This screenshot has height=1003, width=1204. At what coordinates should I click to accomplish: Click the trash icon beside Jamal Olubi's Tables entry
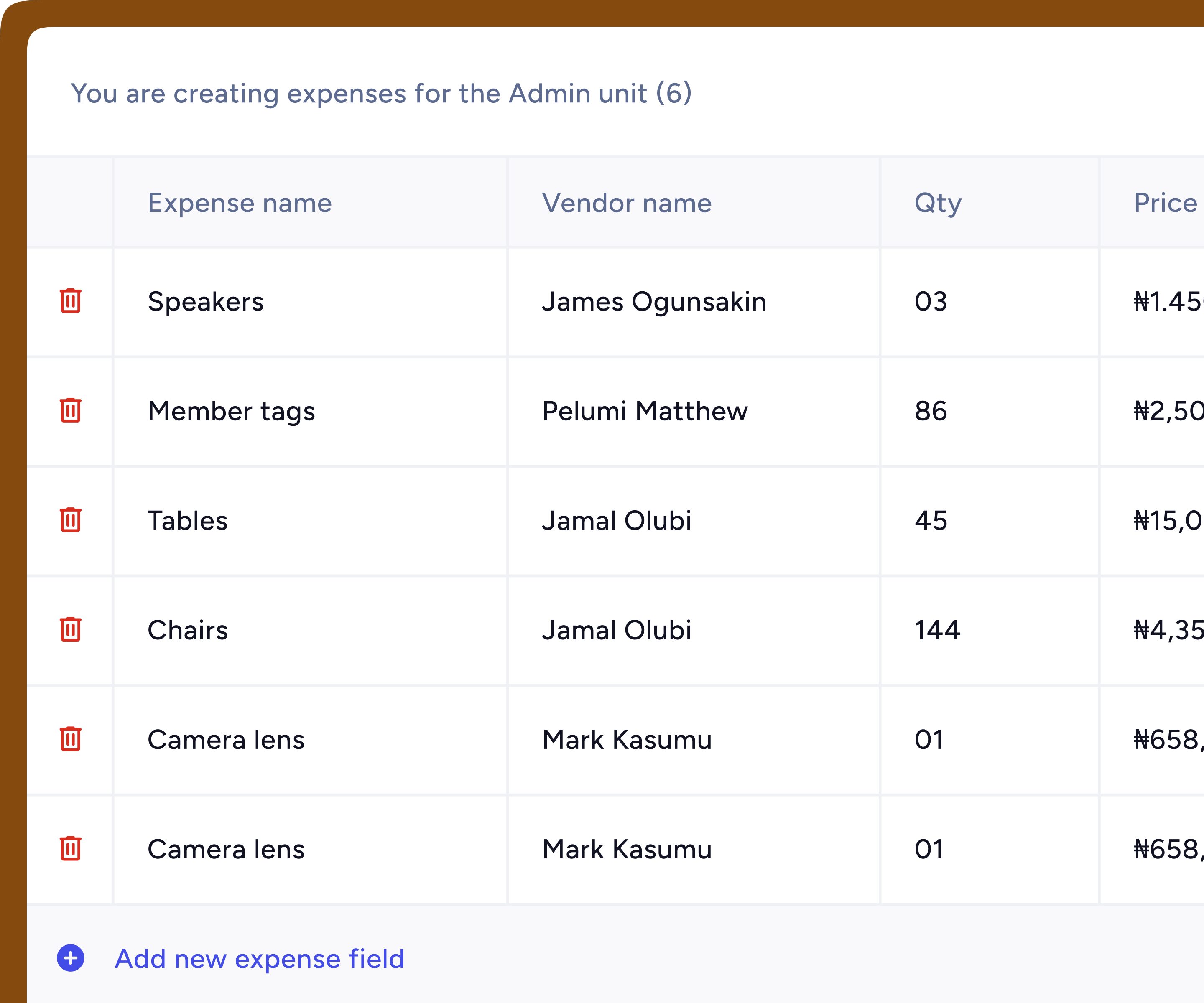(71, 521)
